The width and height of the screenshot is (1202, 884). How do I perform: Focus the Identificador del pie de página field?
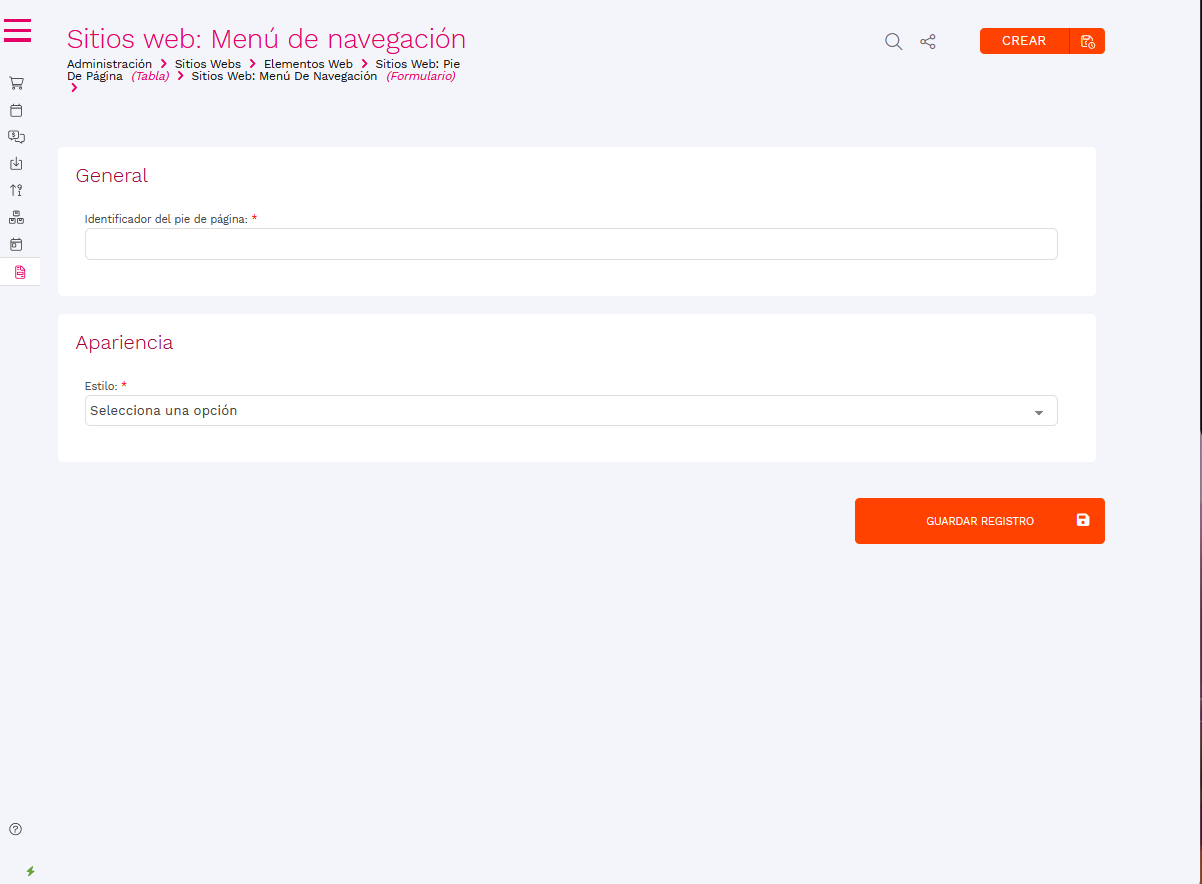pyautogui.click(x=570, y=244)
